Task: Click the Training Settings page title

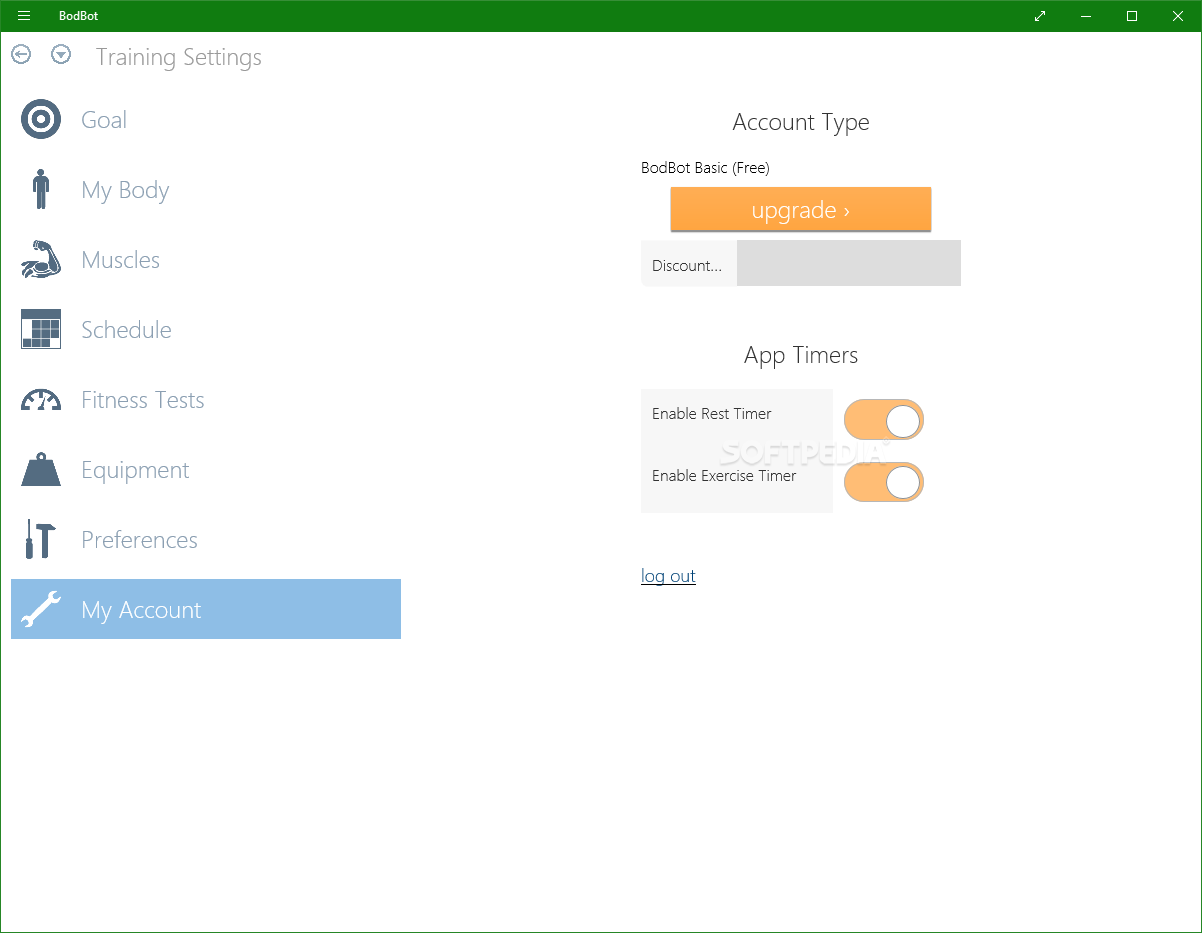Action: 179,57
